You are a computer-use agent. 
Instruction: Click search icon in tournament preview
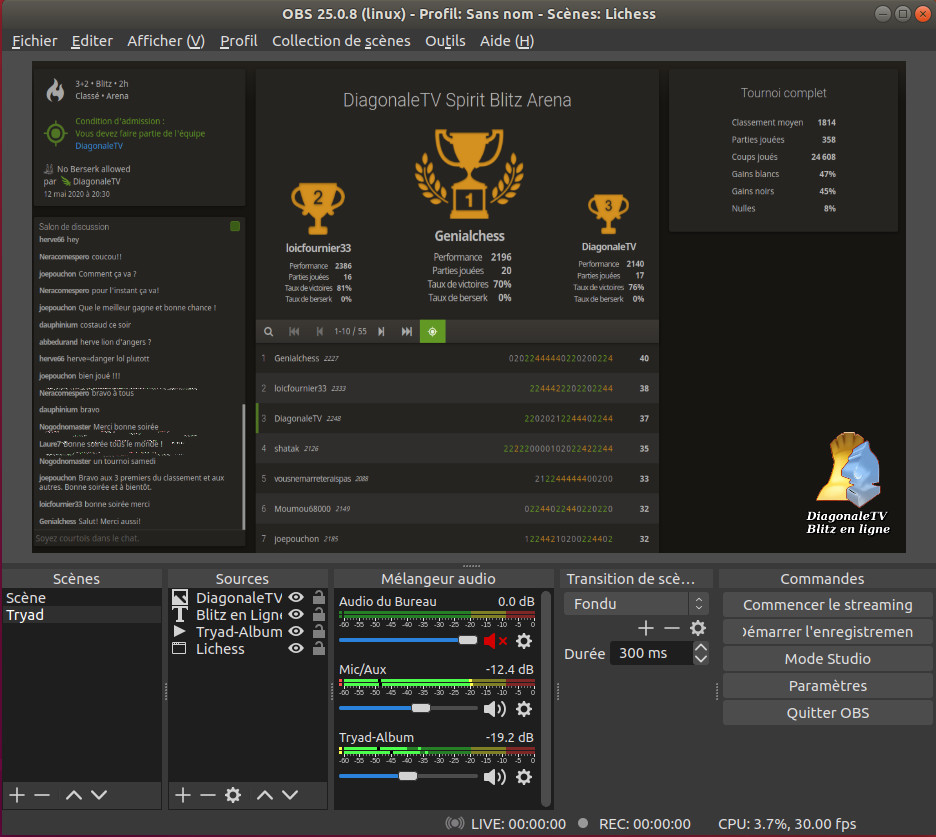[x=269, y=332]
